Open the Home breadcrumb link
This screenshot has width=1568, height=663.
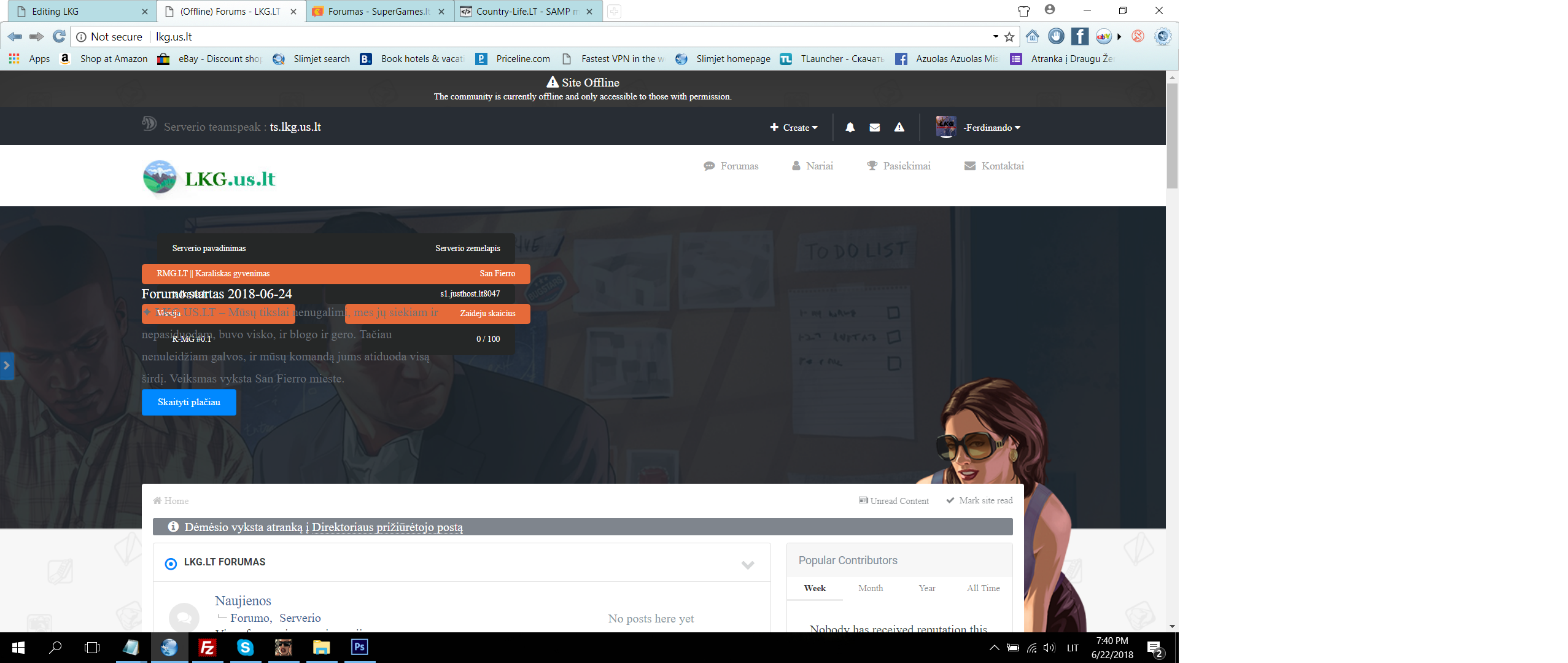171,501
